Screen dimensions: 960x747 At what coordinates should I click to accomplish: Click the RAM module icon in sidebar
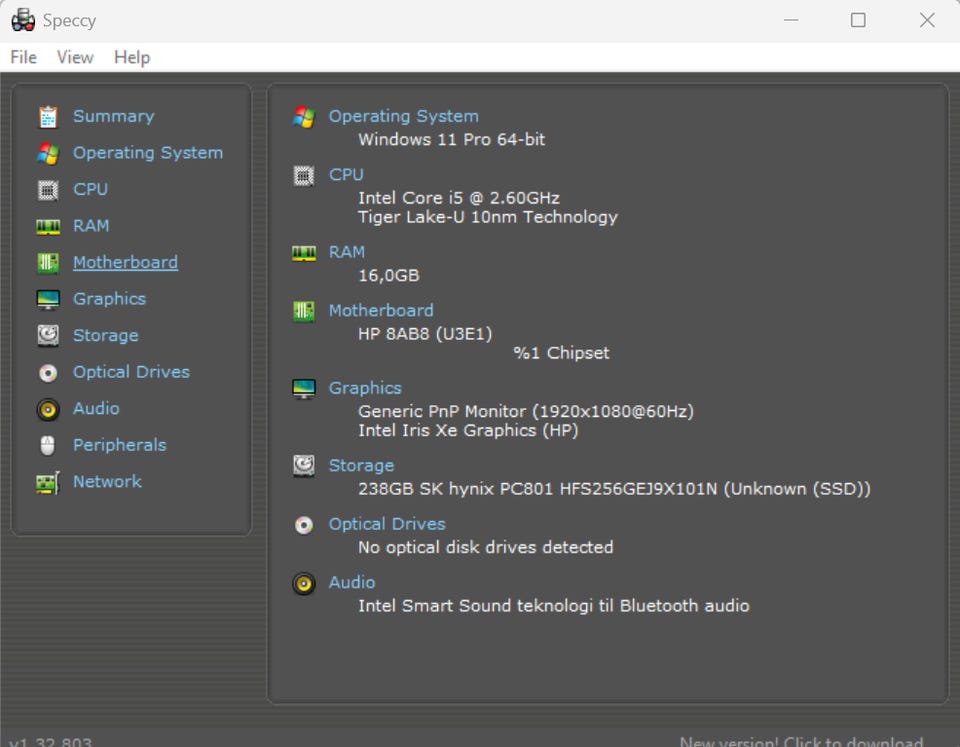(48, 227)
